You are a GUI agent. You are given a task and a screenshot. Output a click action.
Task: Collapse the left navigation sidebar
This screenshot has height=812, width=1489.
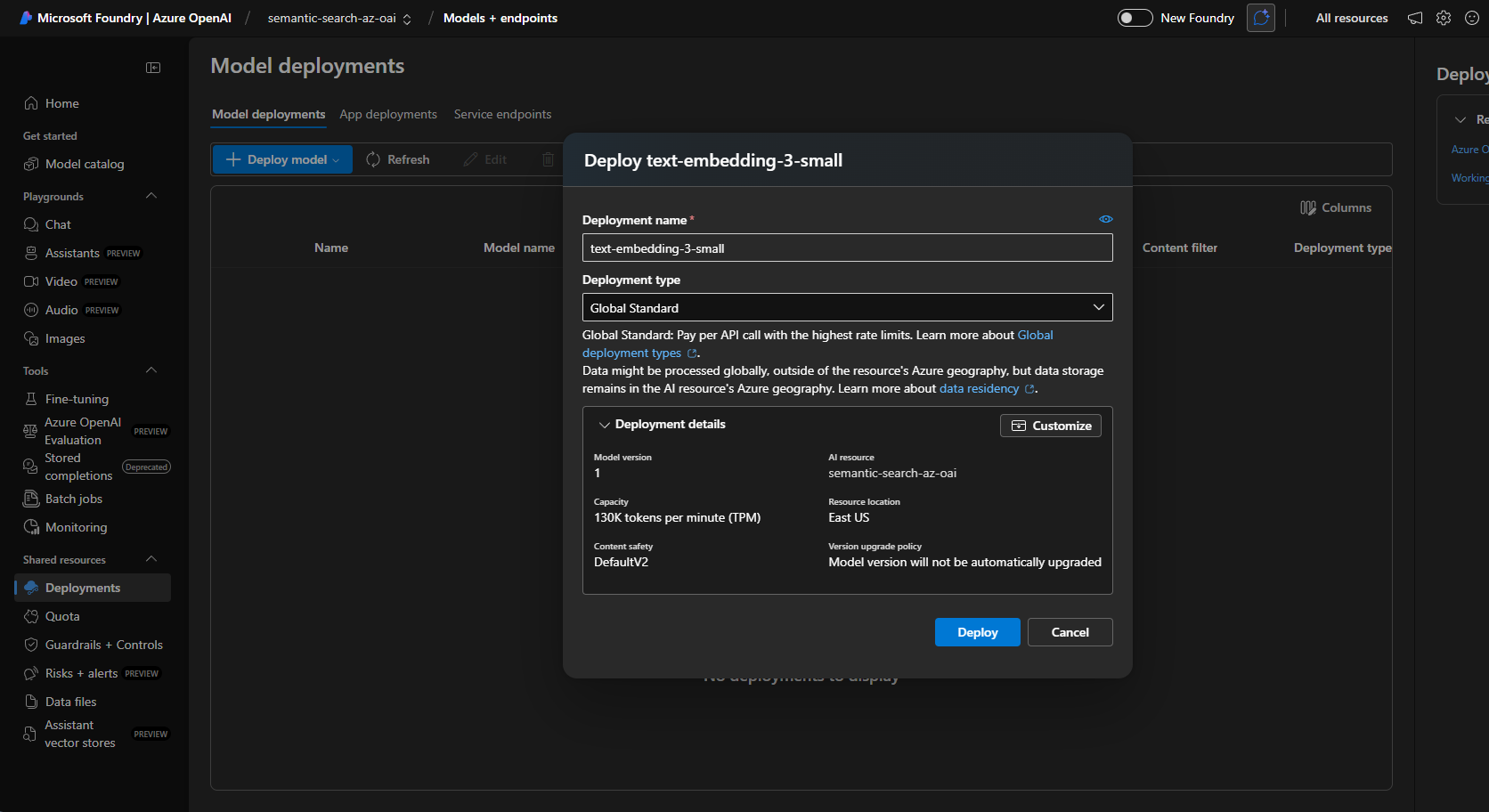click(153, 68)
